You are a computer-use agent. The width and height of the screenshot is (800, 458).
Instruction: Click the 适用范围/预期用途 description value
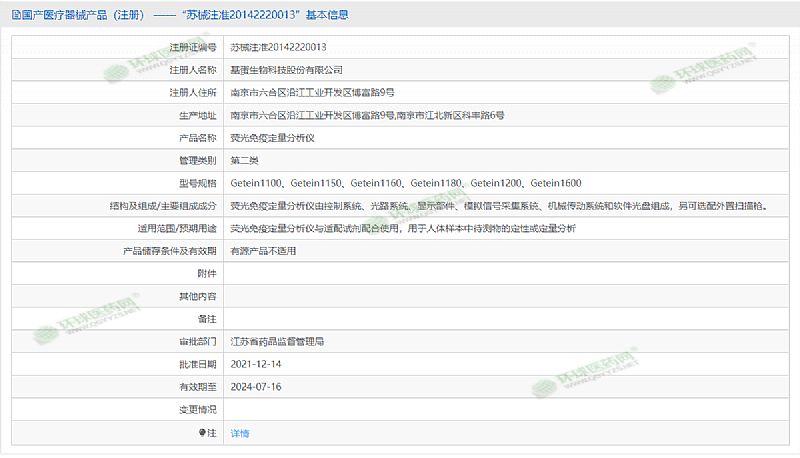402,228
